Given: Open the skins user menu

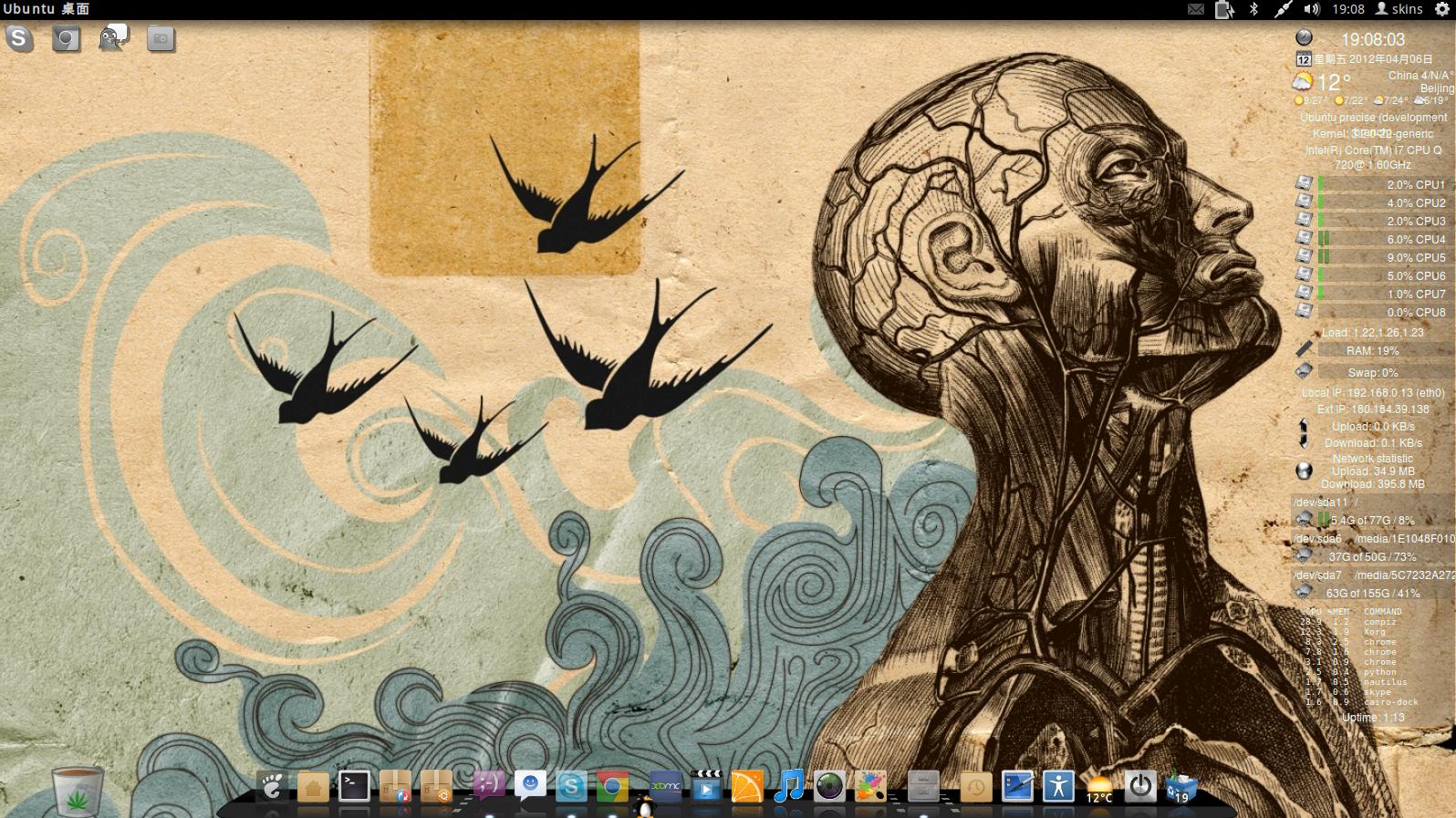Looking at the screenshot, I should click(1399, 9).
